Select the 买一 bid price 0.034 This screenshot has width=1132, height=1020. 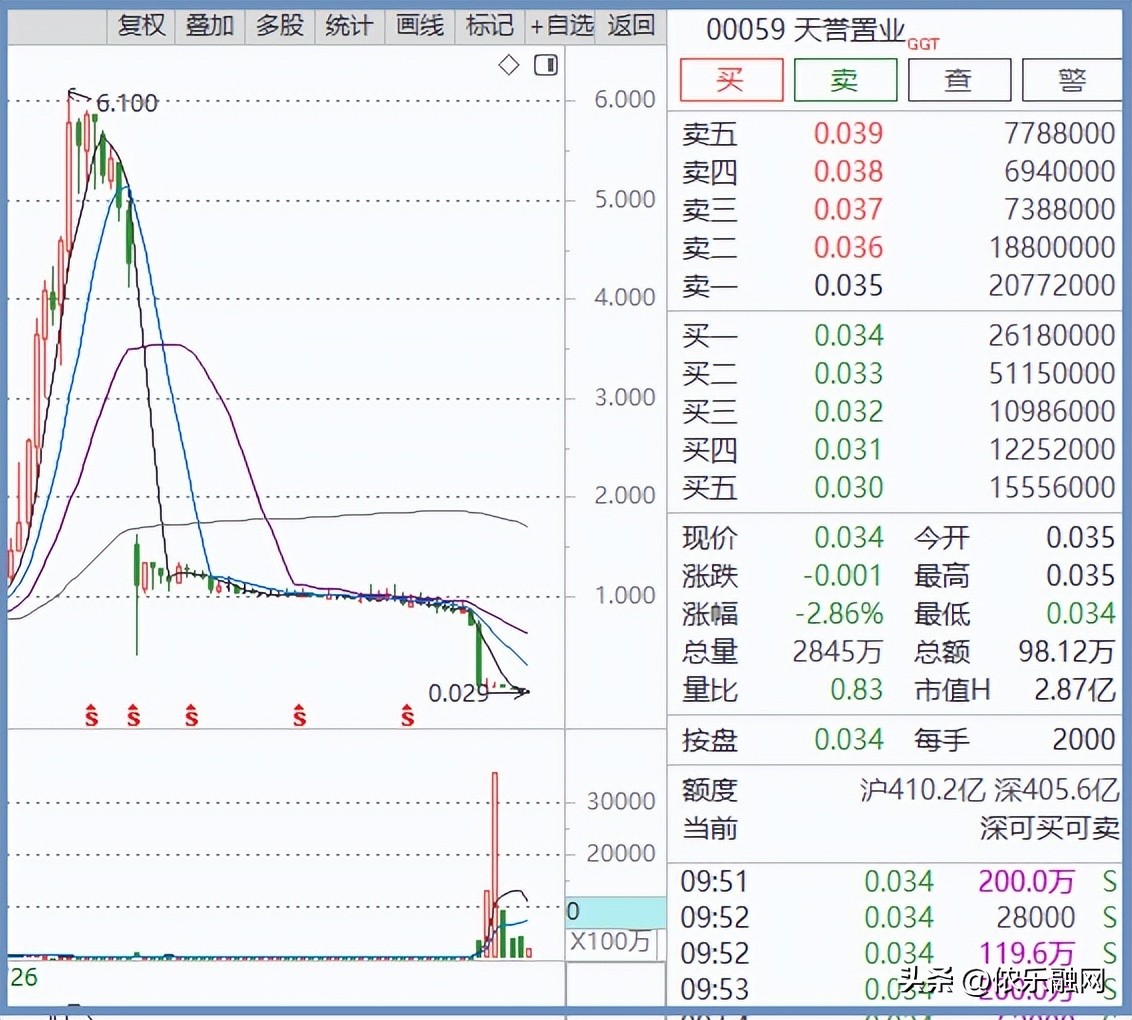(848, 336)
